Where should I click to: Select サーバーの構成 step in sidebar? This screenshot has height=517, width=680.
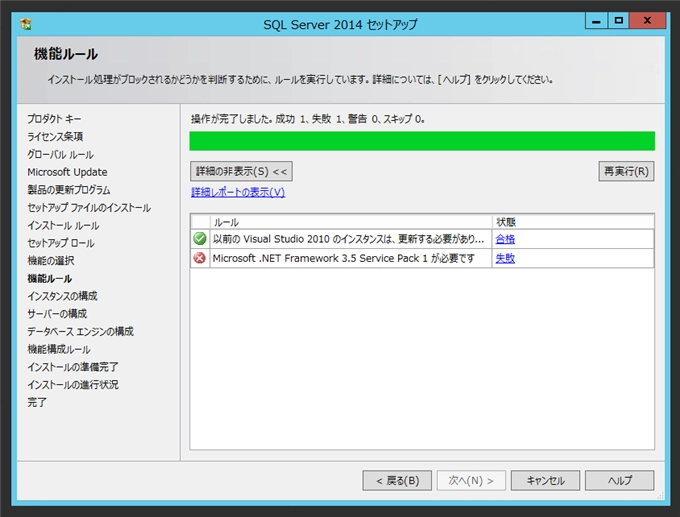pyautogui.click(x=57, y=314)
